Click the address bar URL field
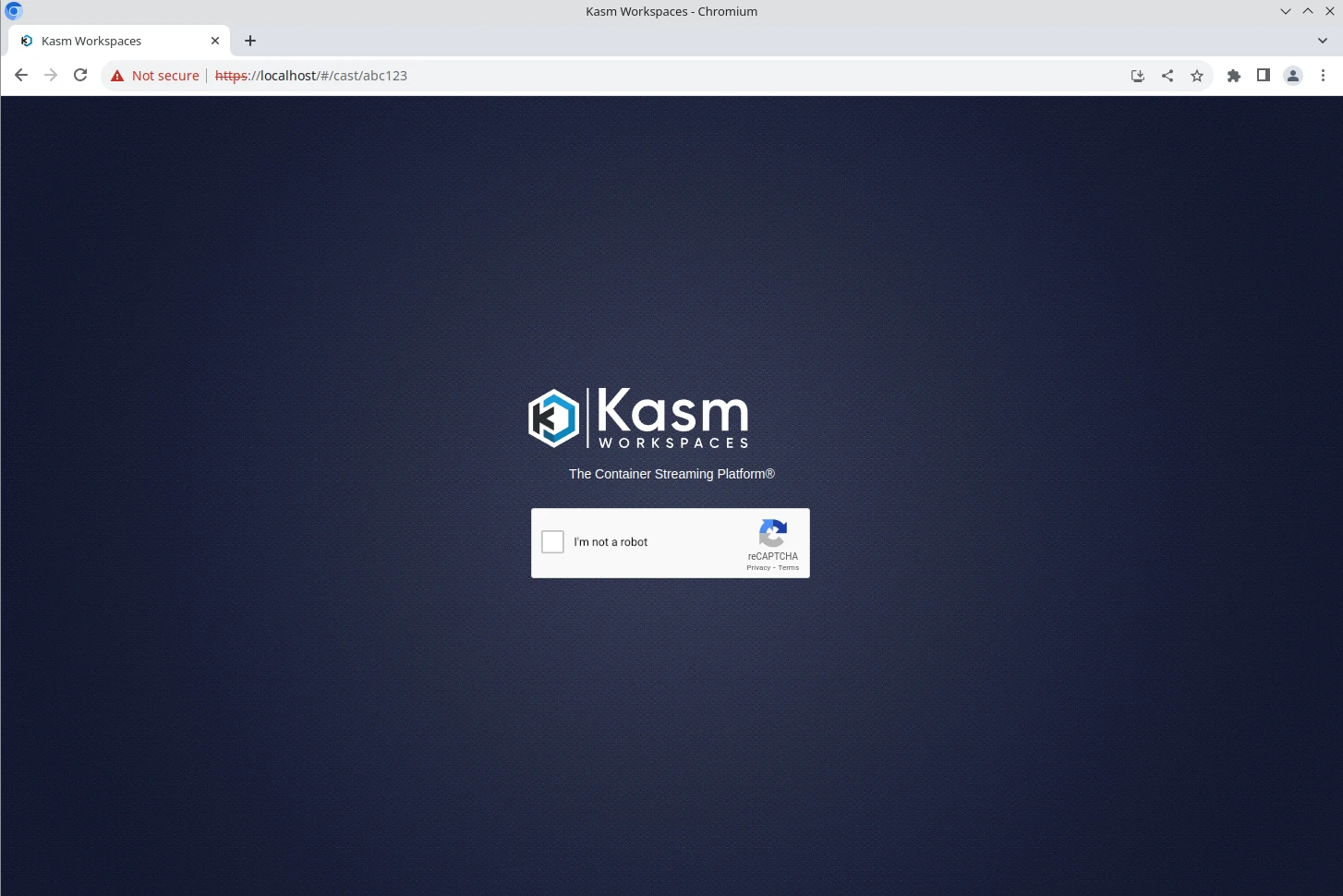Screen dimensions: 1343x896 (x=647, y=76)
